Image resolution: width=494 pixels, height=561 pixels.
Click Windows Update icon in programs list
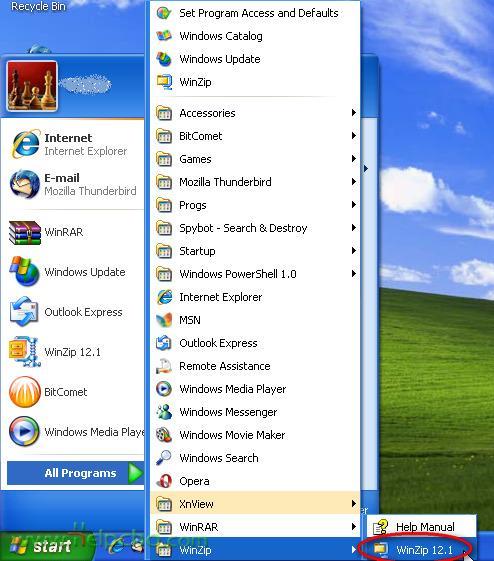point(164,59)
